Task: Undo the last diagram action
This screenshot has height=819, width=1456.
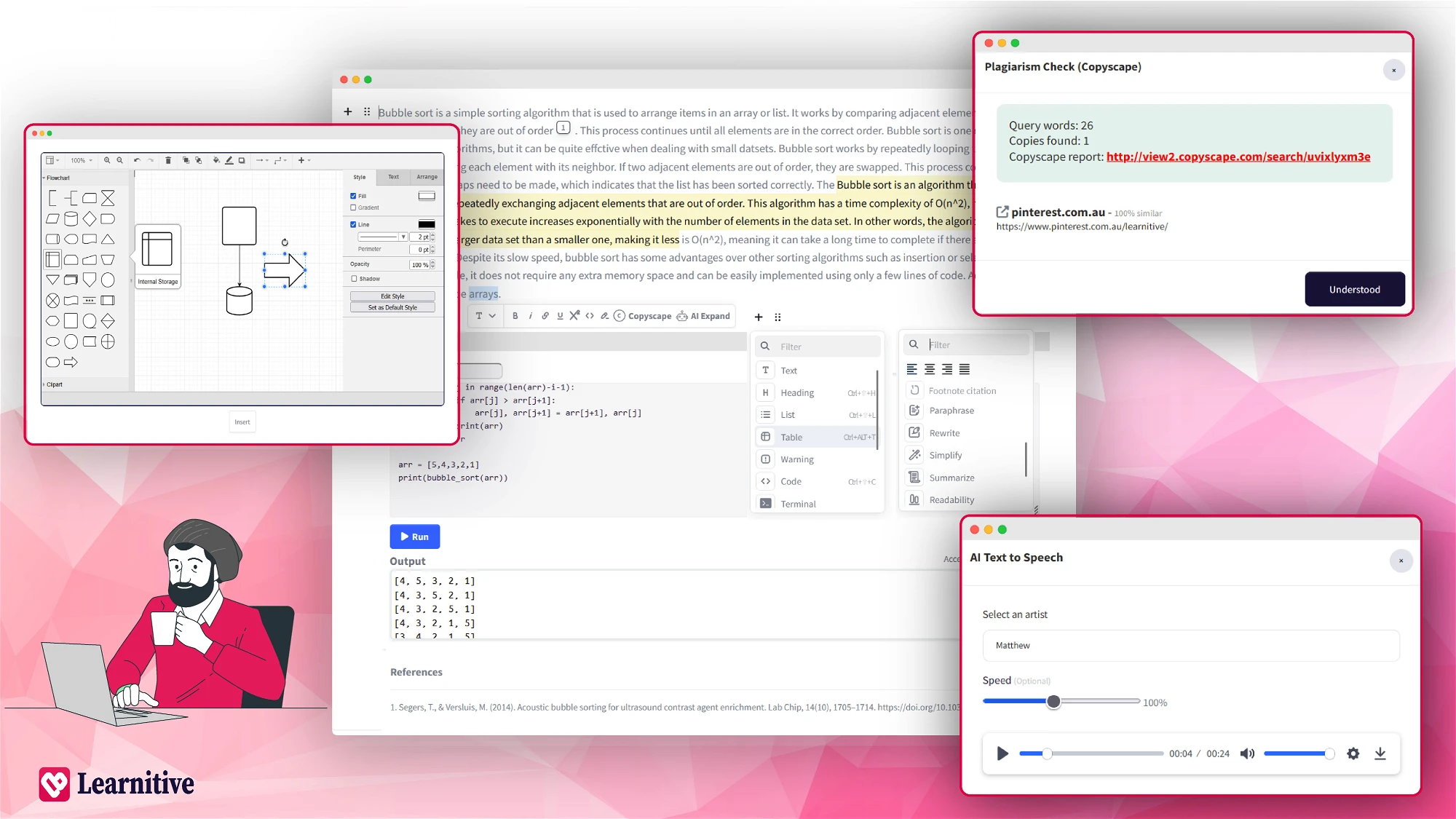Action: coord(137,160)
